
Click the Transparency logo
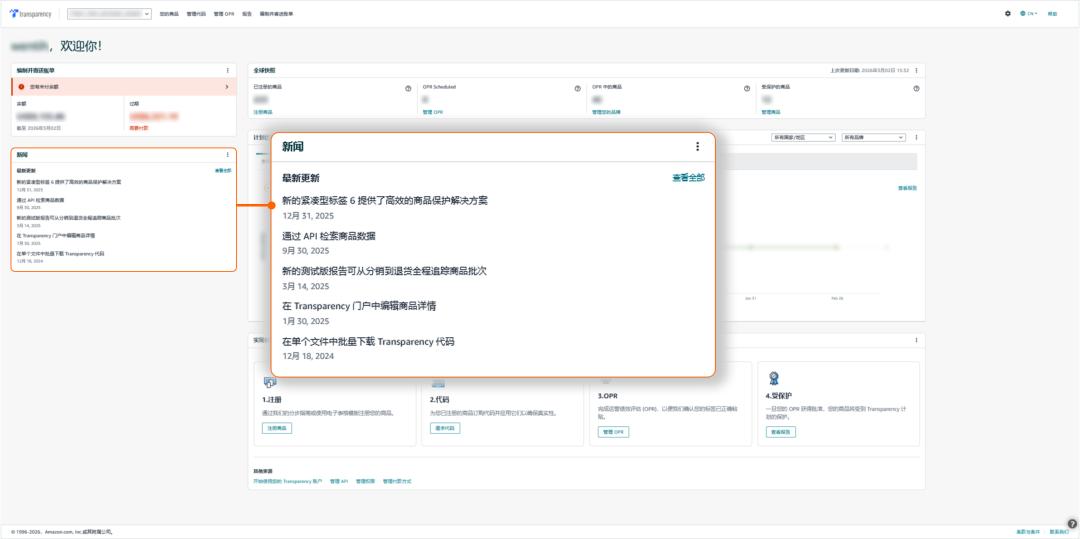point(30,14)
